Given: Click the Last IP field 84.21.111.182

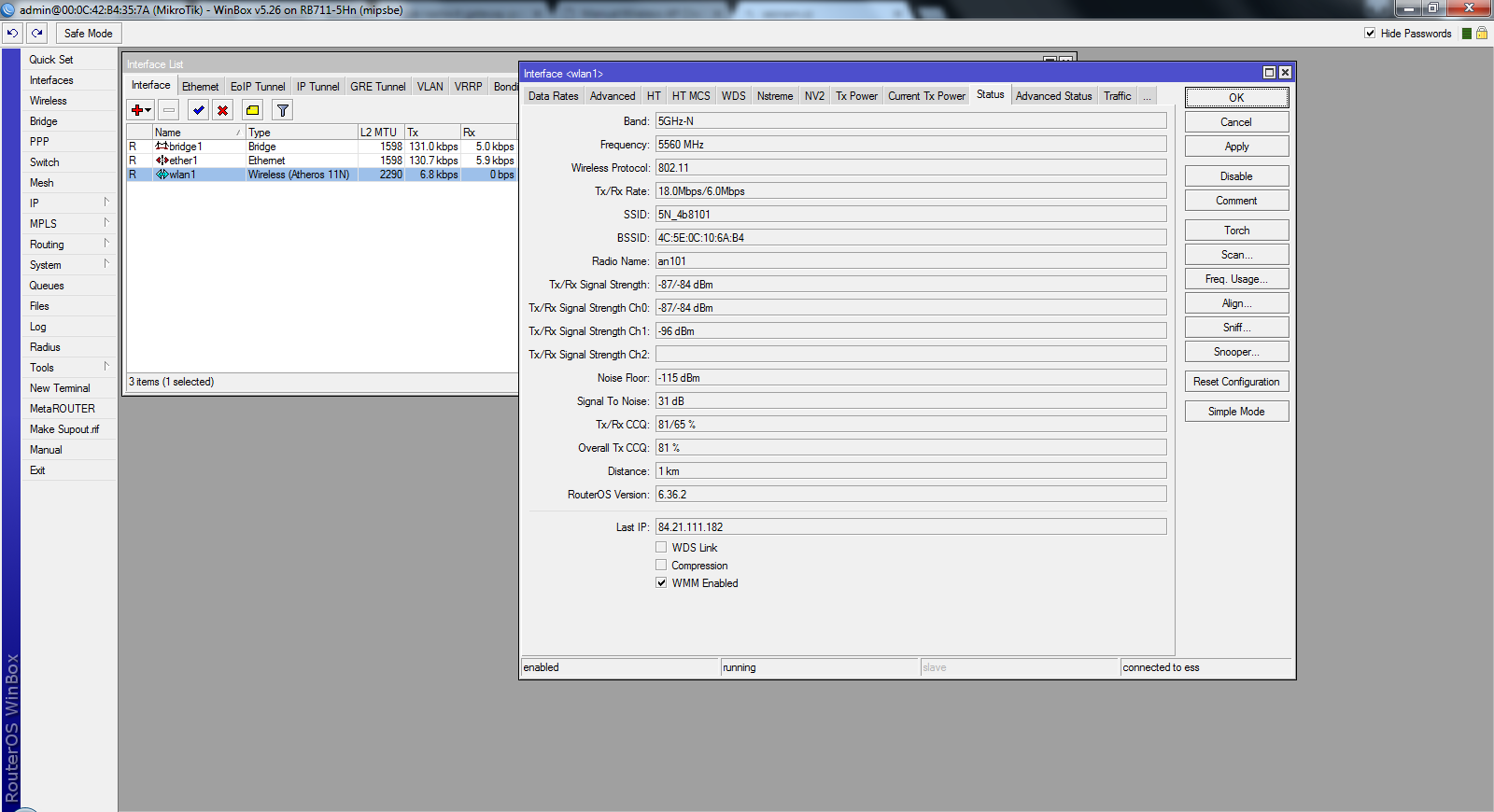Looking at the screenshot, I should (x=910, y=527).
